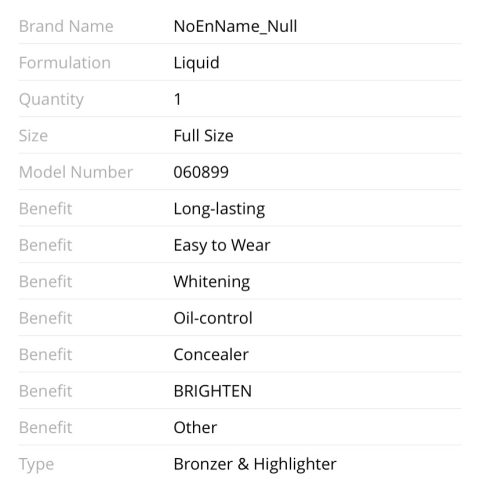Image resolution: width=480 pixels, height=480 pixels.
Task: Select the Long-lasting benefit text
Action: pos(219,209)
